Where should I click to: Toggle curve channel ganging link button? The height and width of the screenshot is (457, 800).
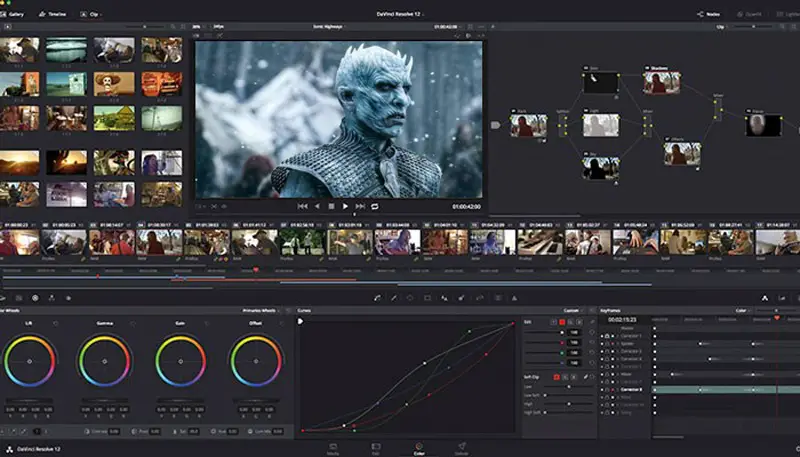click(592, 322)
